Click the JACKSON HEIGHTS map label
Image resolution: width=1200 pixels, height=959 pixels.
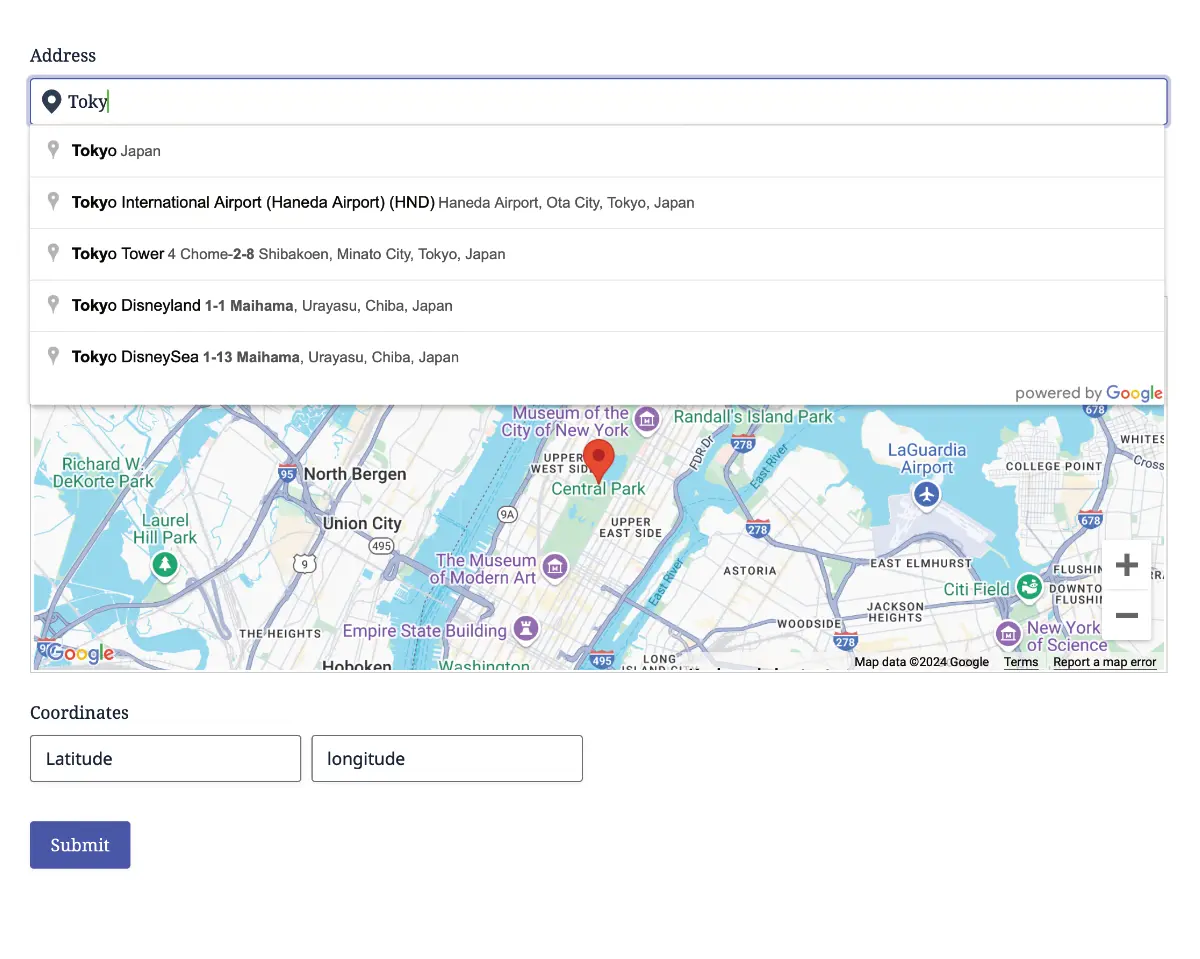tap(895, 612)
